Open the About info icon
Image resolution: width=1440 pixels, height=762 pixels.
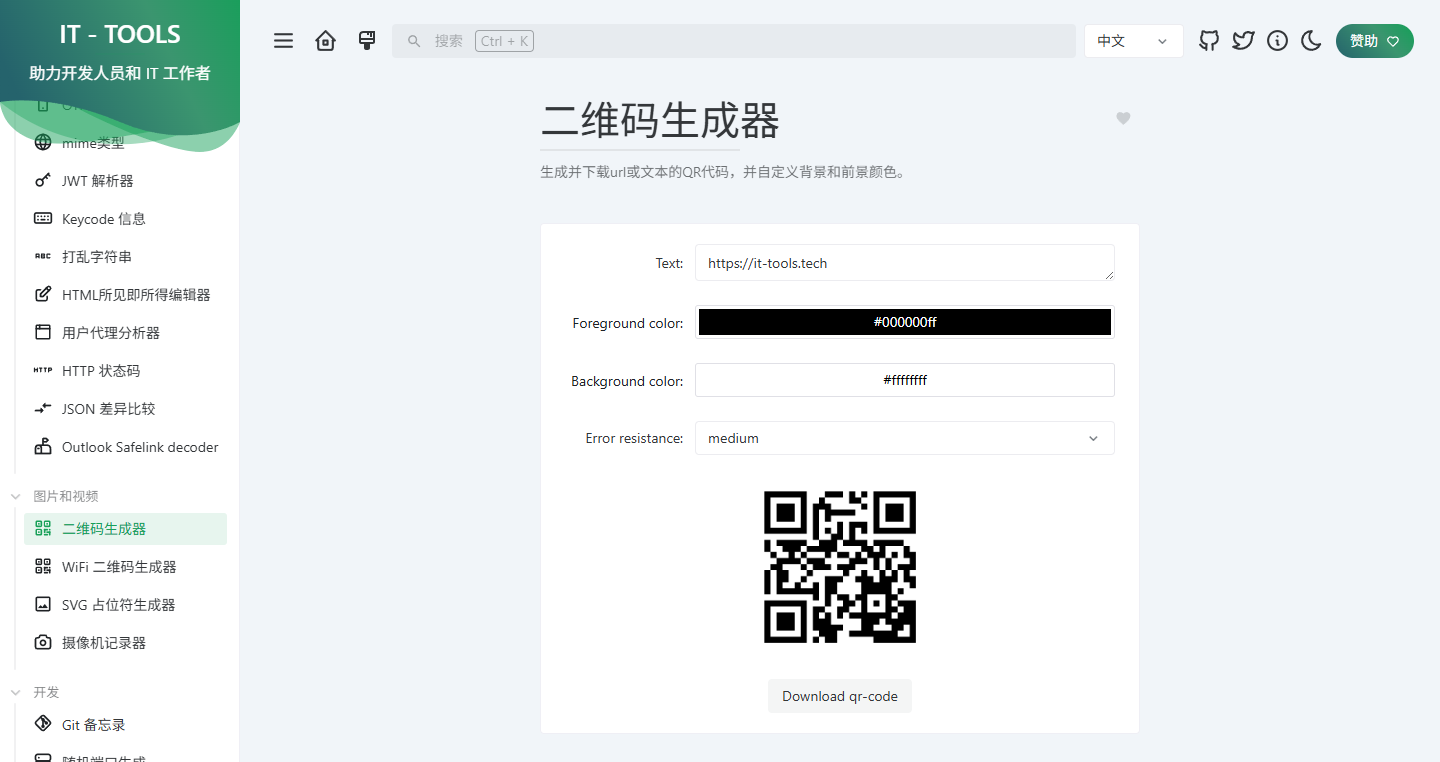1277,41
